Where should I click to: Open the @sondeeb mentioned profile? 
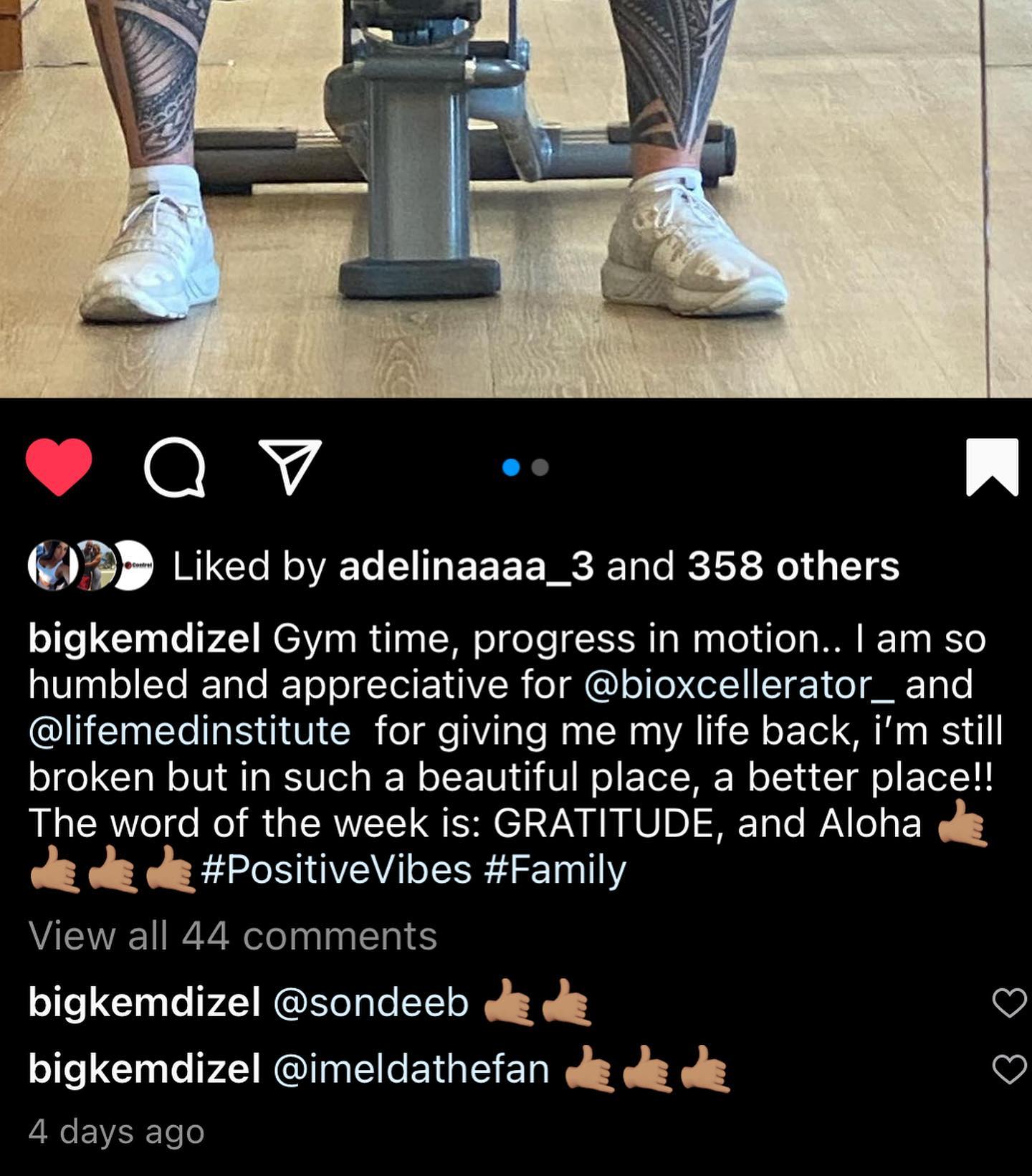point(371,1002)
